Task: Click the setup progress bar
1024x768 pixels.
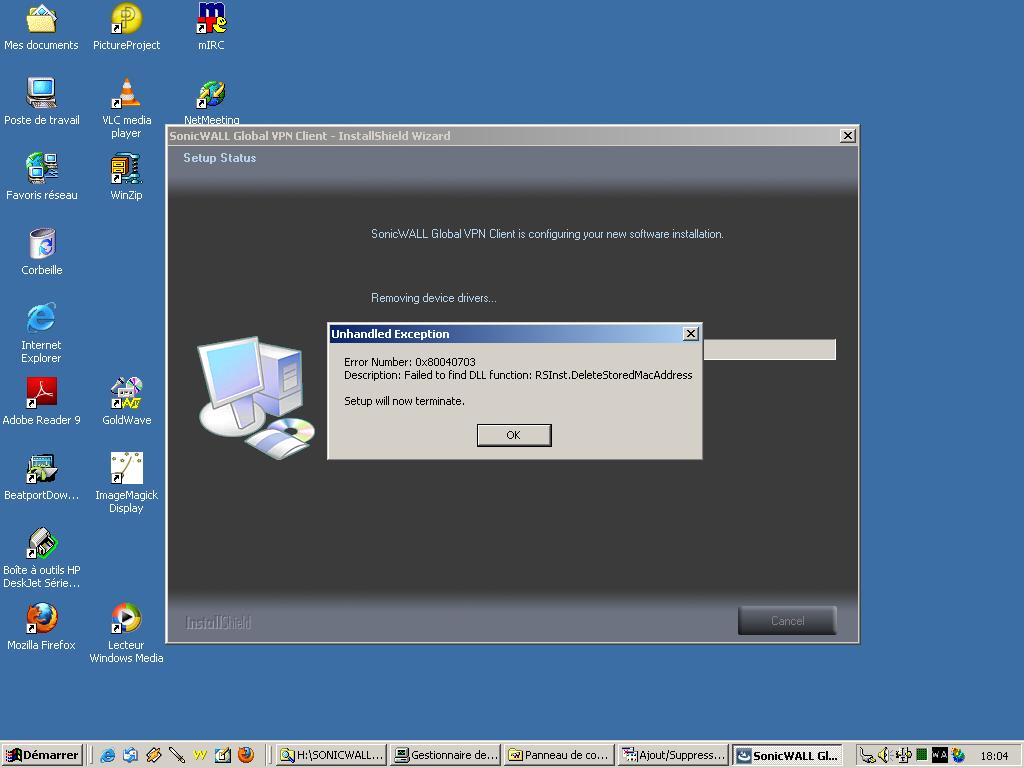Action: pos(769,349)
